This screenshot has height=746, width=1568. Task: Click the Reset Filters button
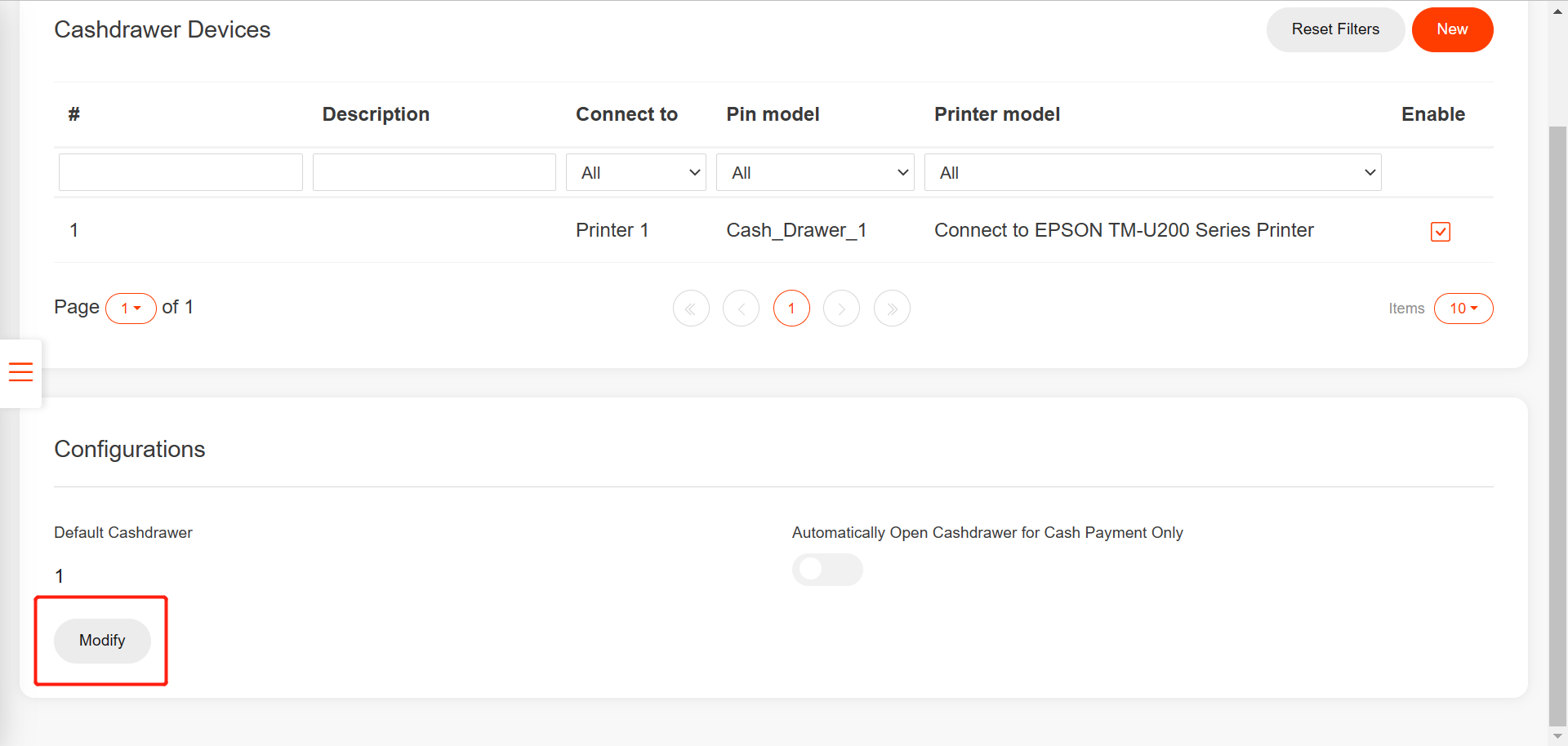coord(1334,29)
